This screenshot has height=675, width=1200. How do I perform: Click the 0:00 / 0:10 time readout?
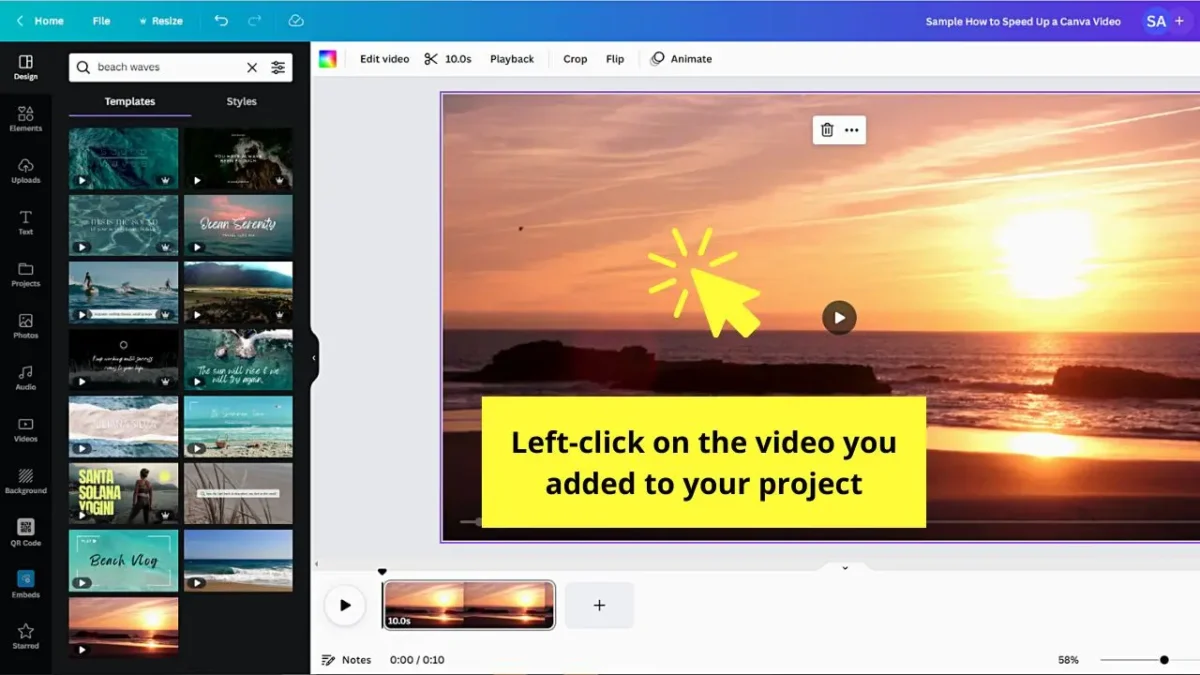417,660
